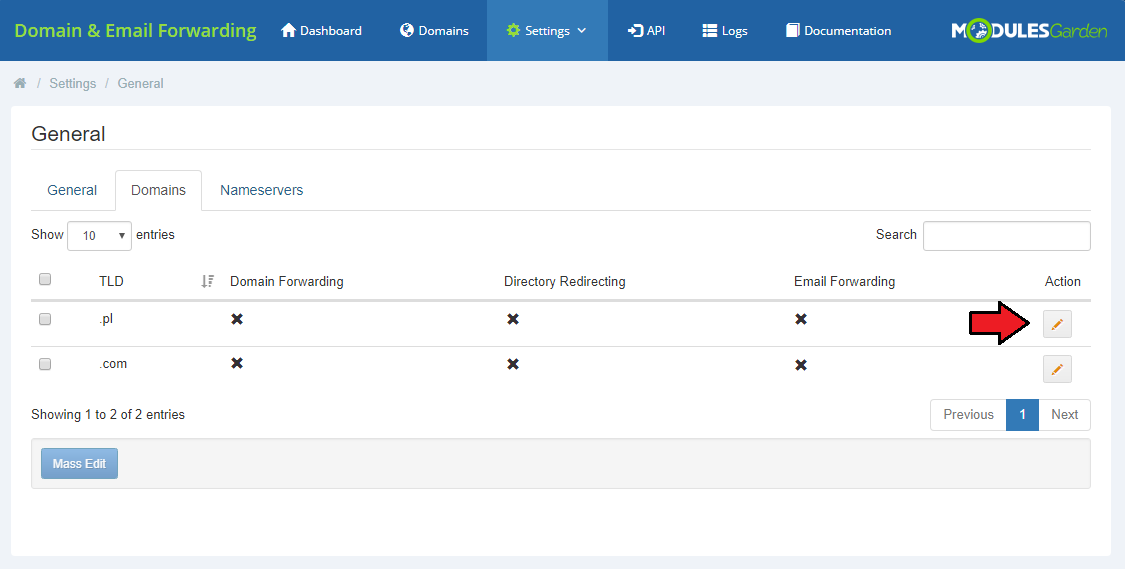Viewport: 1125px width, 569px height.
Task: Go to Previous page
Action: [968, 415]
